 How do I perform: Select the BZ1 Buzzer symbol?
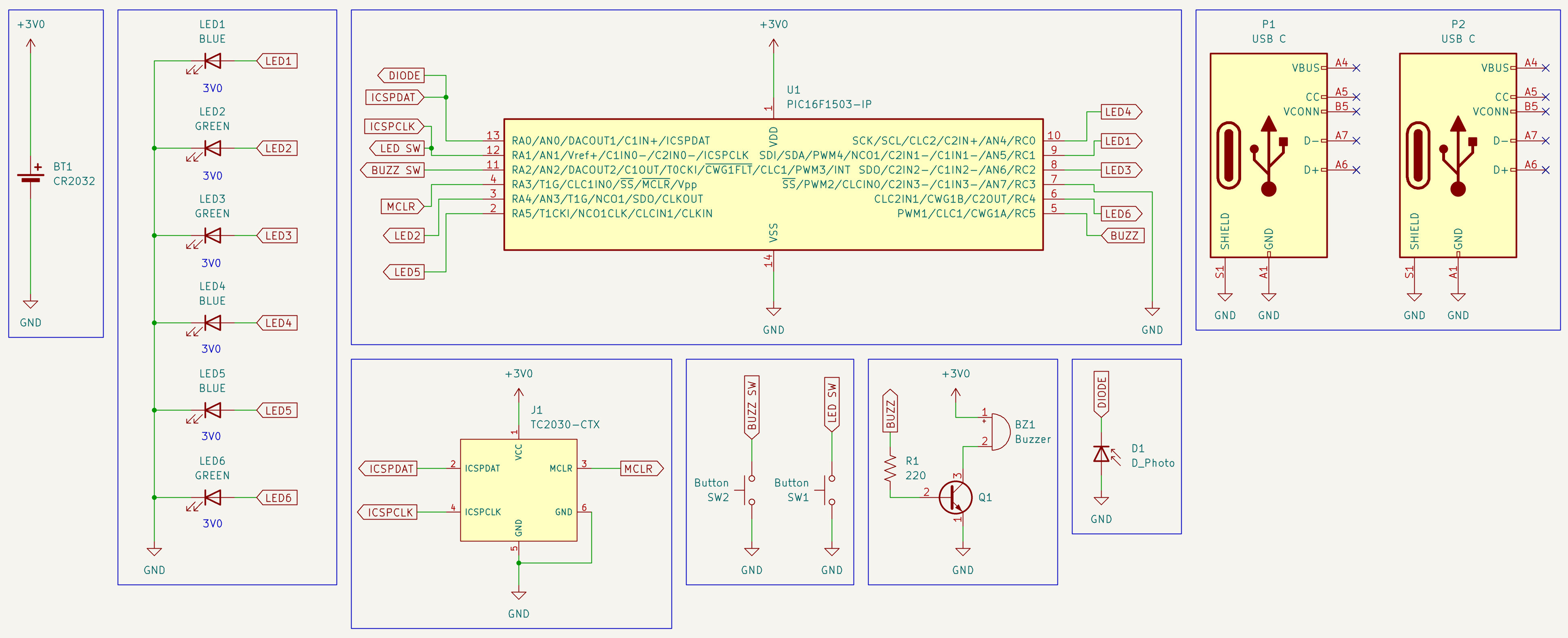(x=999, y=431)
